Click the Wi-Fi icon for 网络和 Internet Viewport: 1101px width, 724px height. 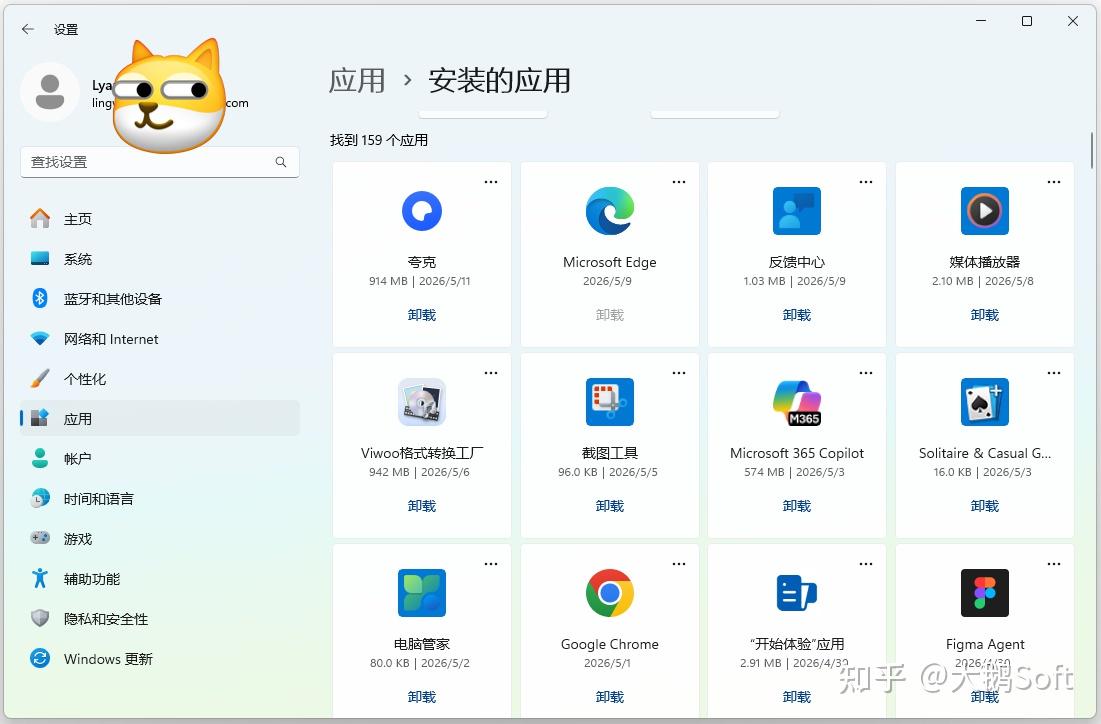(x=40, y=338)
